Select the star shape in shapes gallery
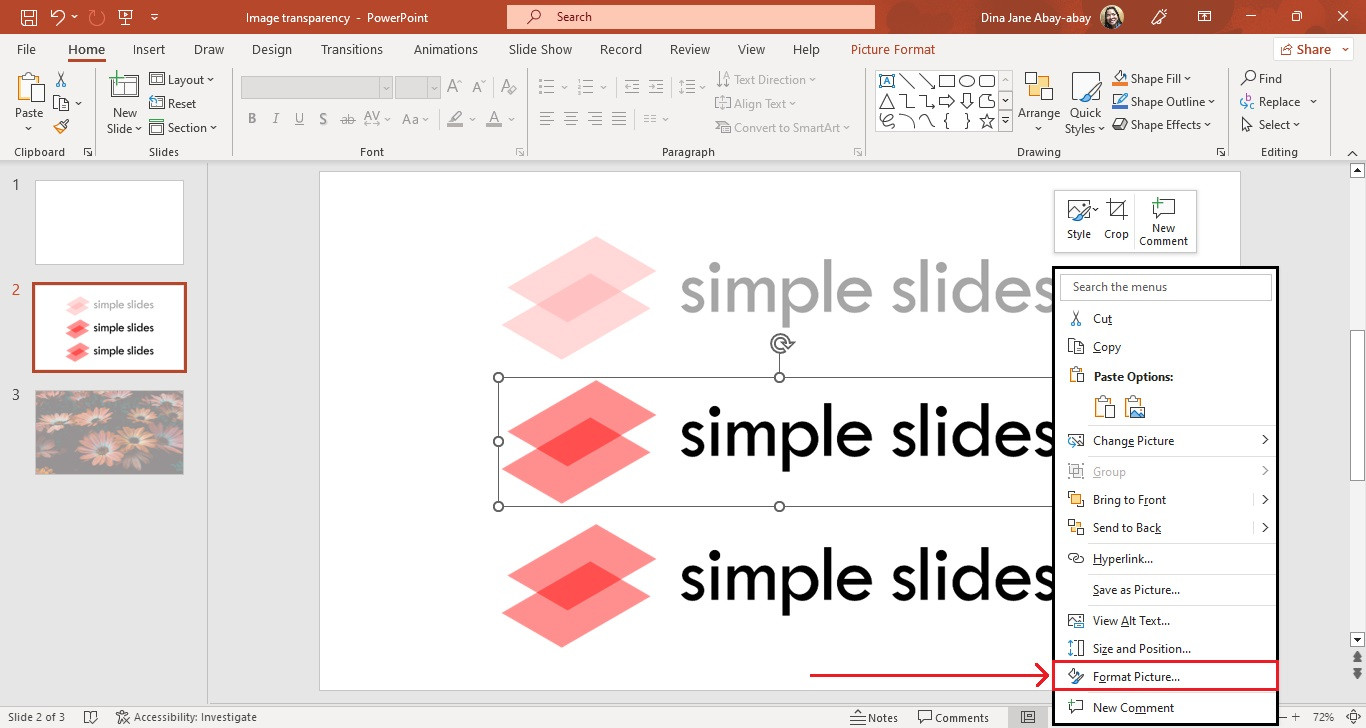The image size is (1366, 728). (987, 121)
